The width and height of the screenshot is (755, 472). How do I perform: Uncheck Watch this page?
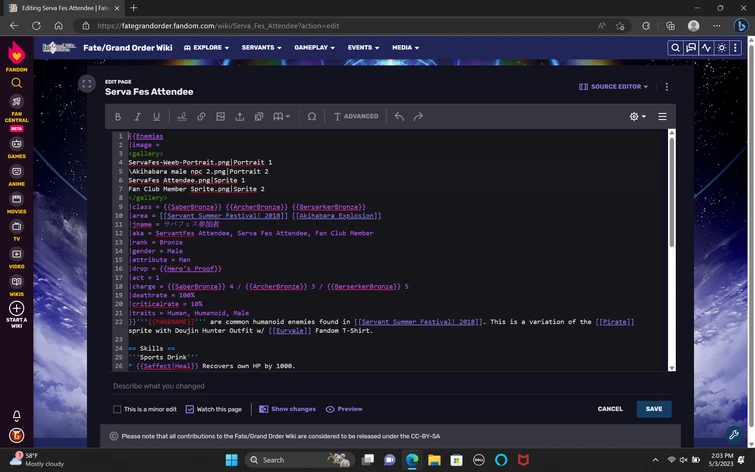point(190,409)
